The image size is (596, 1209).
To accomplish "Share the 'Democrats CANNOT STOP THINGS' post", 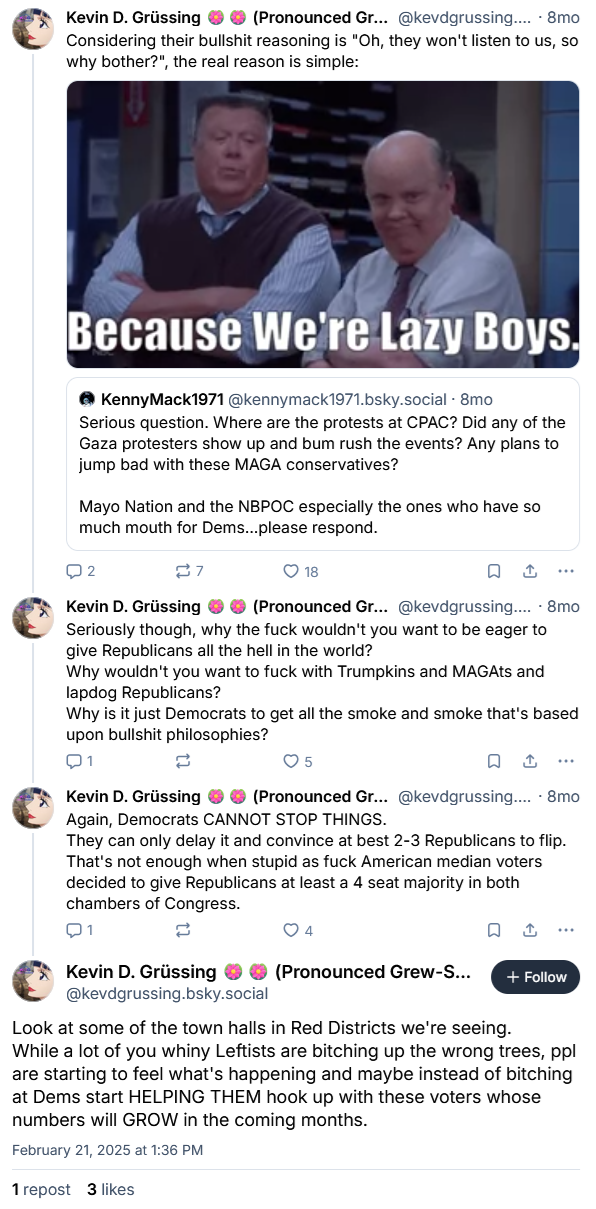I will (530, 930).
